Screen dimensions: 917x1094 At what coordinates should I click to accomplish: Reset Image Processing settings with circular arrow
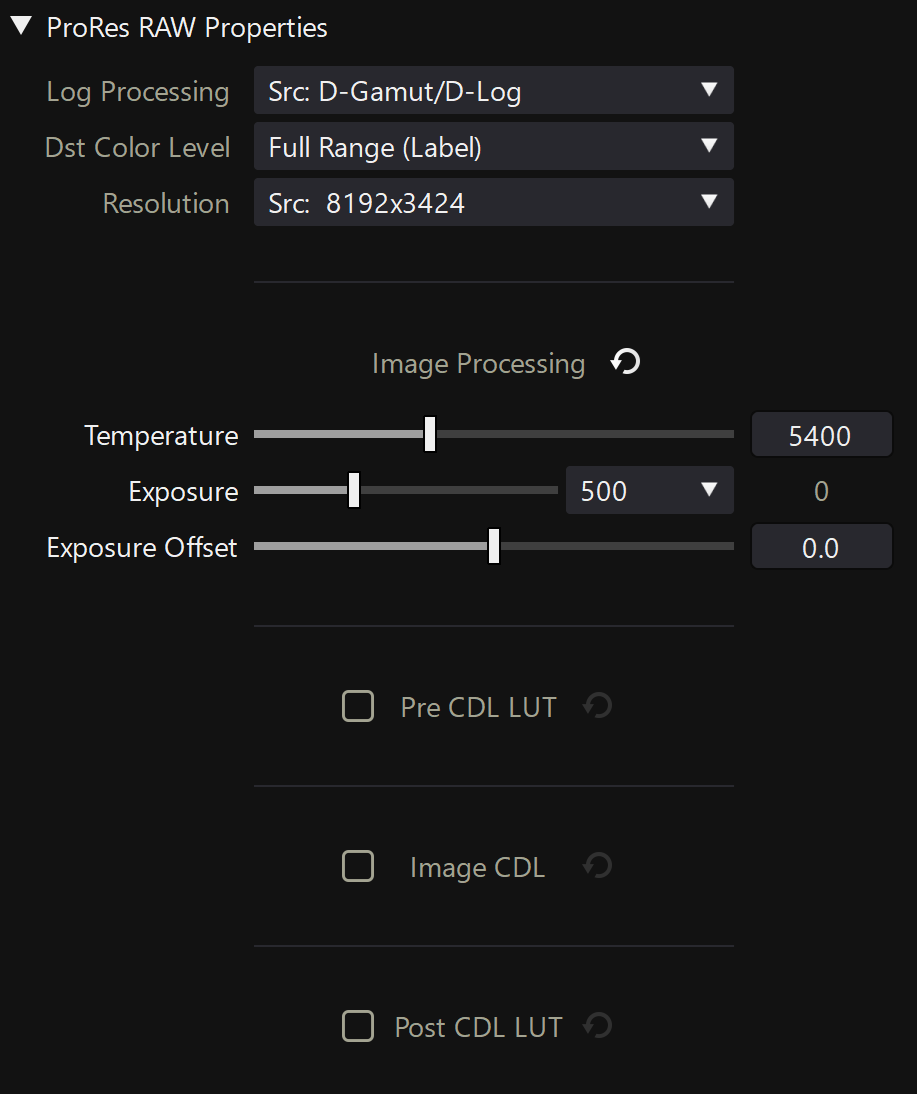pyautogui.click(x=626, y=362)
